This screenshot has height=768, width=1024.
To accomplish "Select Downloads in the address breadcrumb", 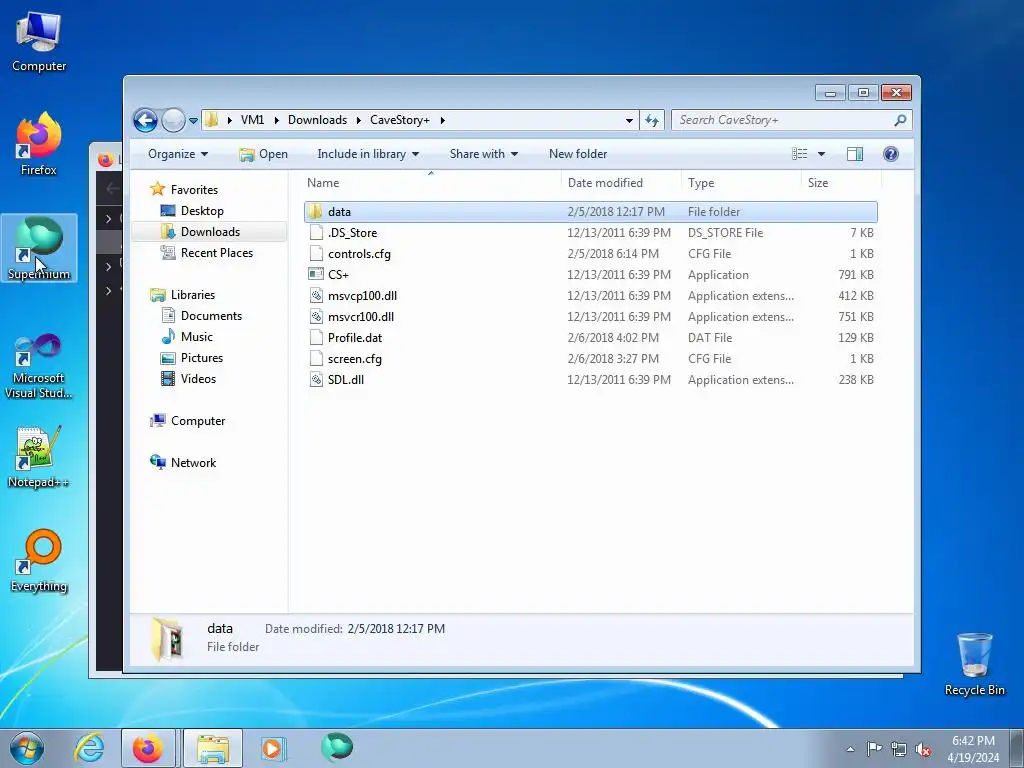I will [x=317, y=120].
